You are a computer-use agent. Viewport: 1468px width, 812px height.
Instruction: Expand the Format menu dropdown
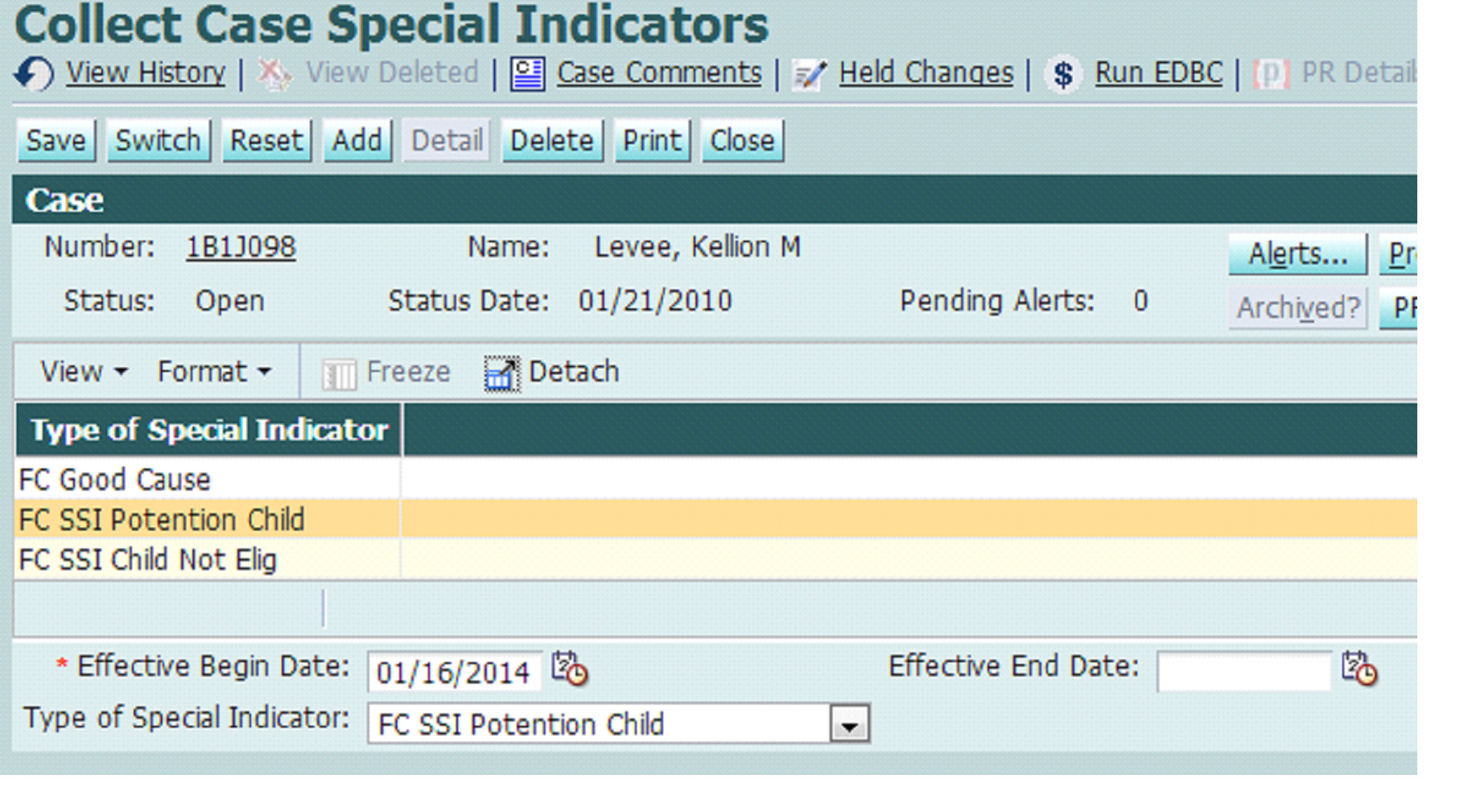(213, 372)
